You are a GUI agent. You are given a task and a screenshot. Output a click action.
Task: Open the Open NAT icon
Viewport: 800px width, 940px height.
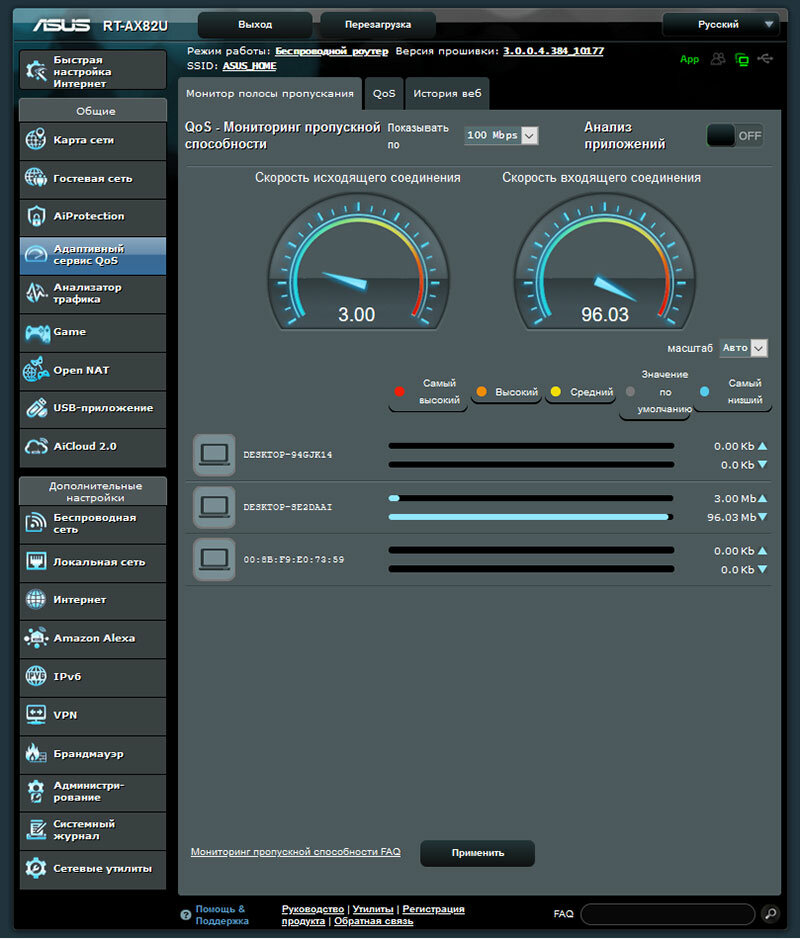tap(36, 370)
